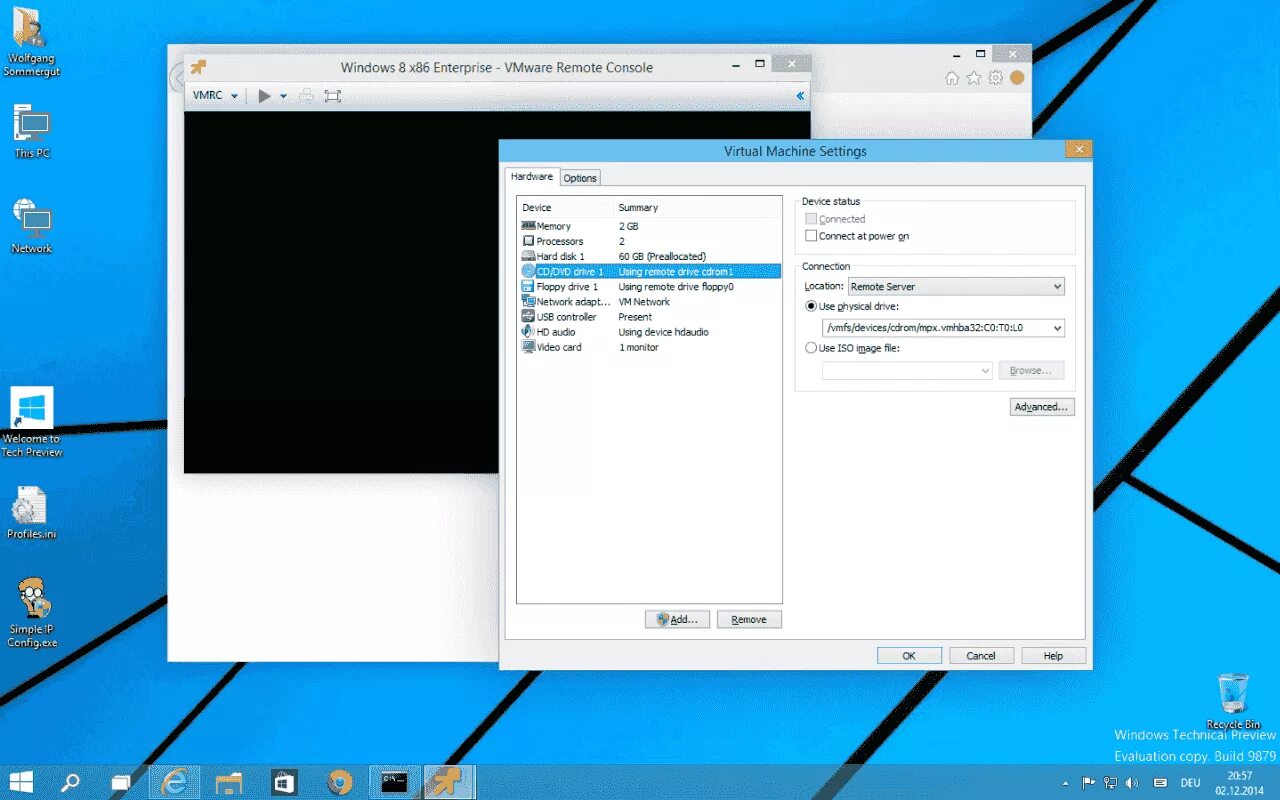
Task: Click the Add hardware button
Action: pyautogui.click(x=677, y=619)
